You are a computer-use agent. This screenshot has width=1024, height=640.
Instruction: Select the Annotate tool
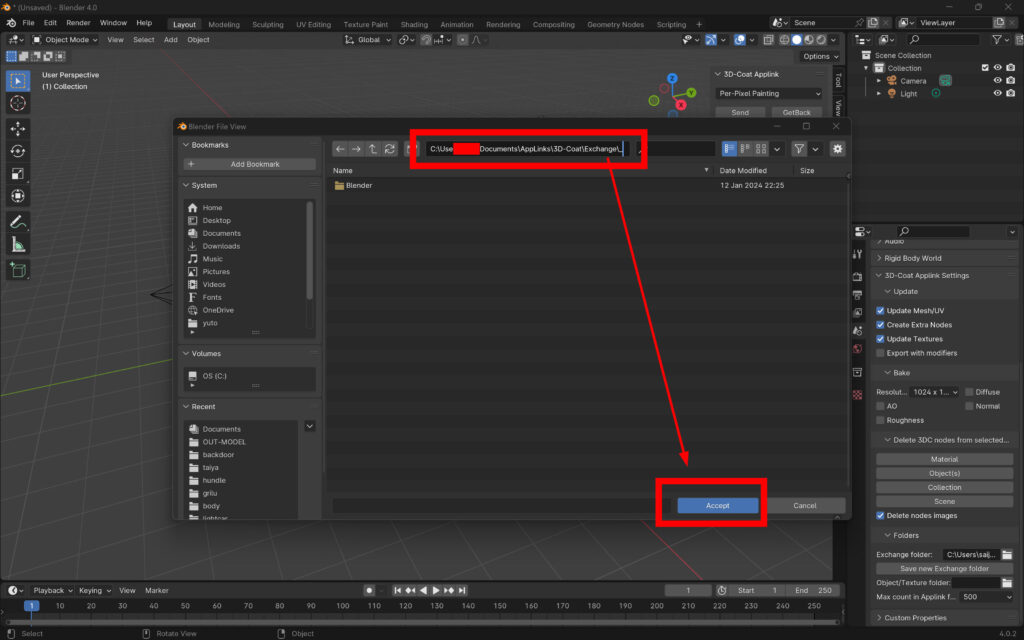17,220
